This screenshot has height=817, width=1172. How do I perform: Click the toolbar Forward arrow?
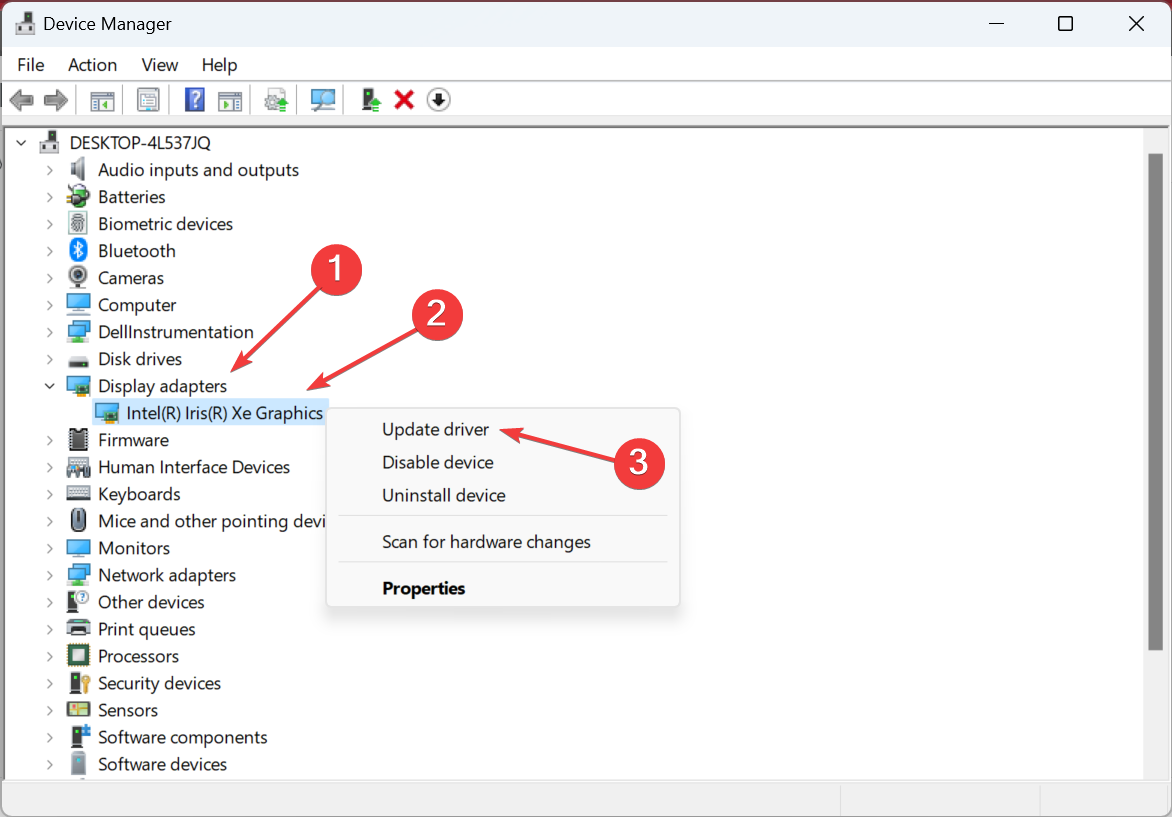[x=56, y=99]
